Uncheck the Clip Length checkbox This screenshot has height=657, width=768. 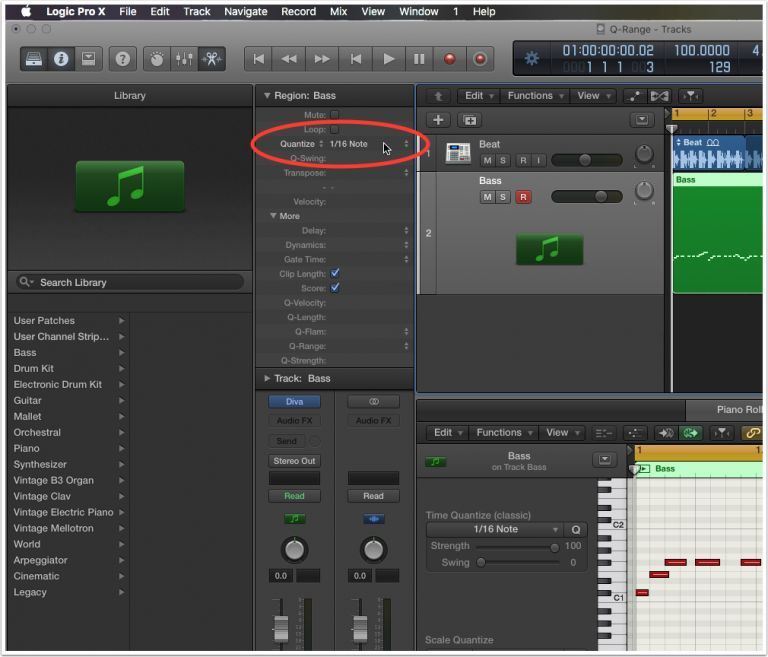(336, 273)
